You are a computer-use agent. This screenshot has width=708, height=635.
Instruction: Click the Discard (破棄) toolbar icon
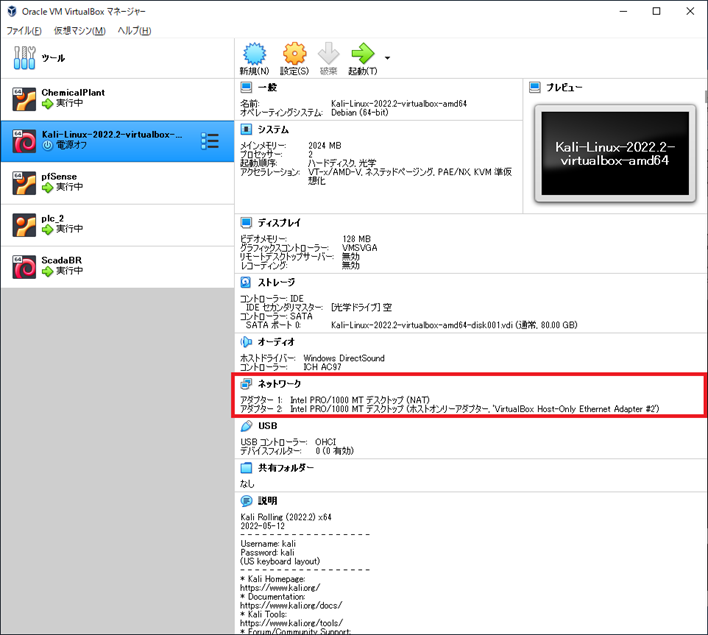328,54
